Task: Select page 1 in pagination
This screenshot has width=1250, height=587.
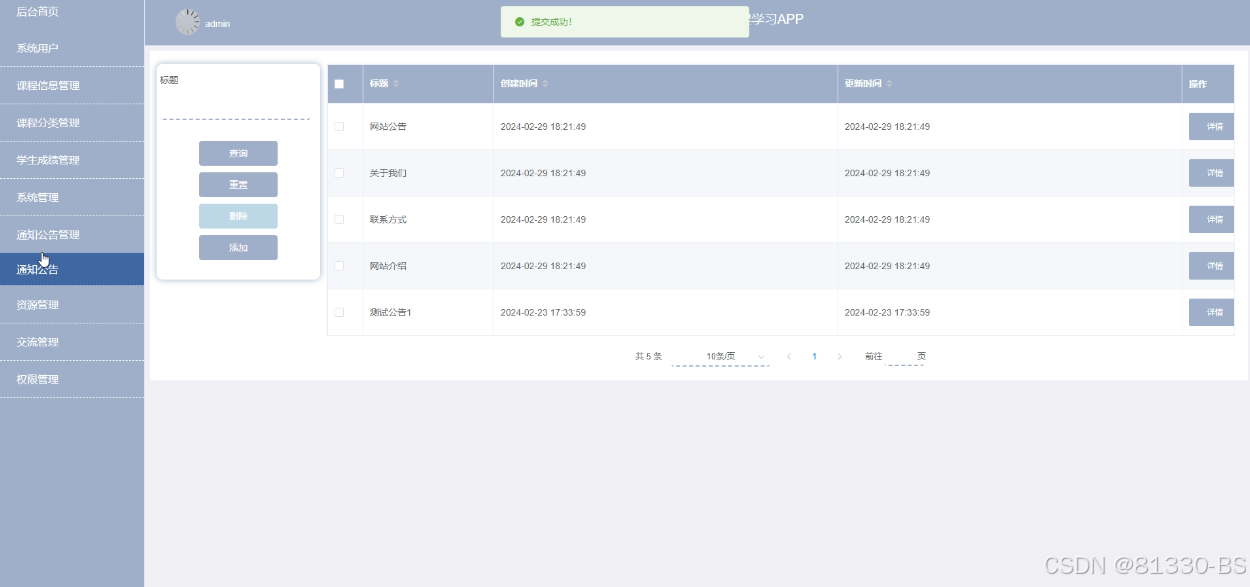Action: pos(814,356)
